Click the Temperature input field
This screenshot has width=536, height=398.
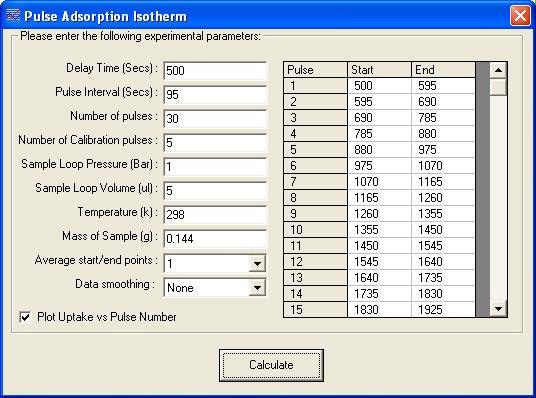215,214
